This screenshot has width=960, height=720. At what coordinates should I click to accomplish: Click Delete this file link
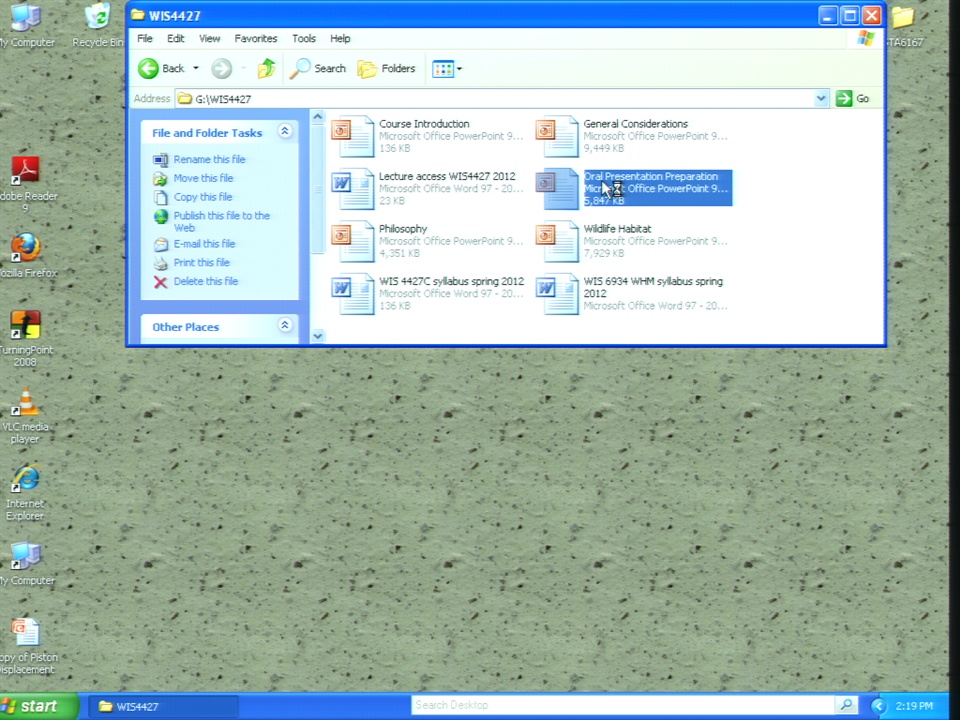pyautogui.click(x=206, y=282)
